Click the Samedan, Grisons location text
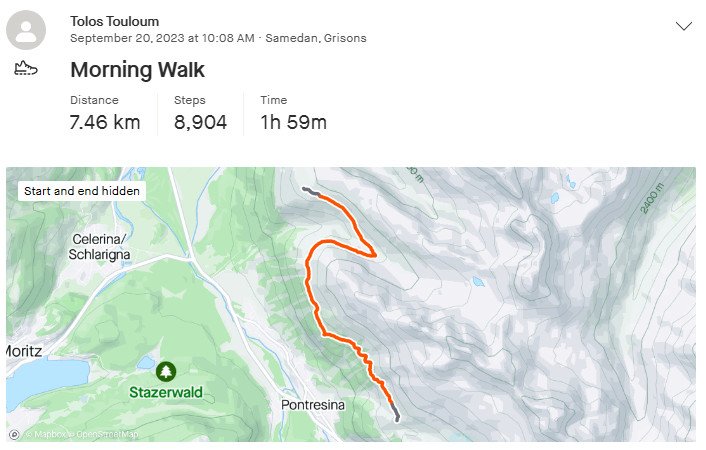The height and width of the screenshot is (450, 706). (x=316, y=38)
